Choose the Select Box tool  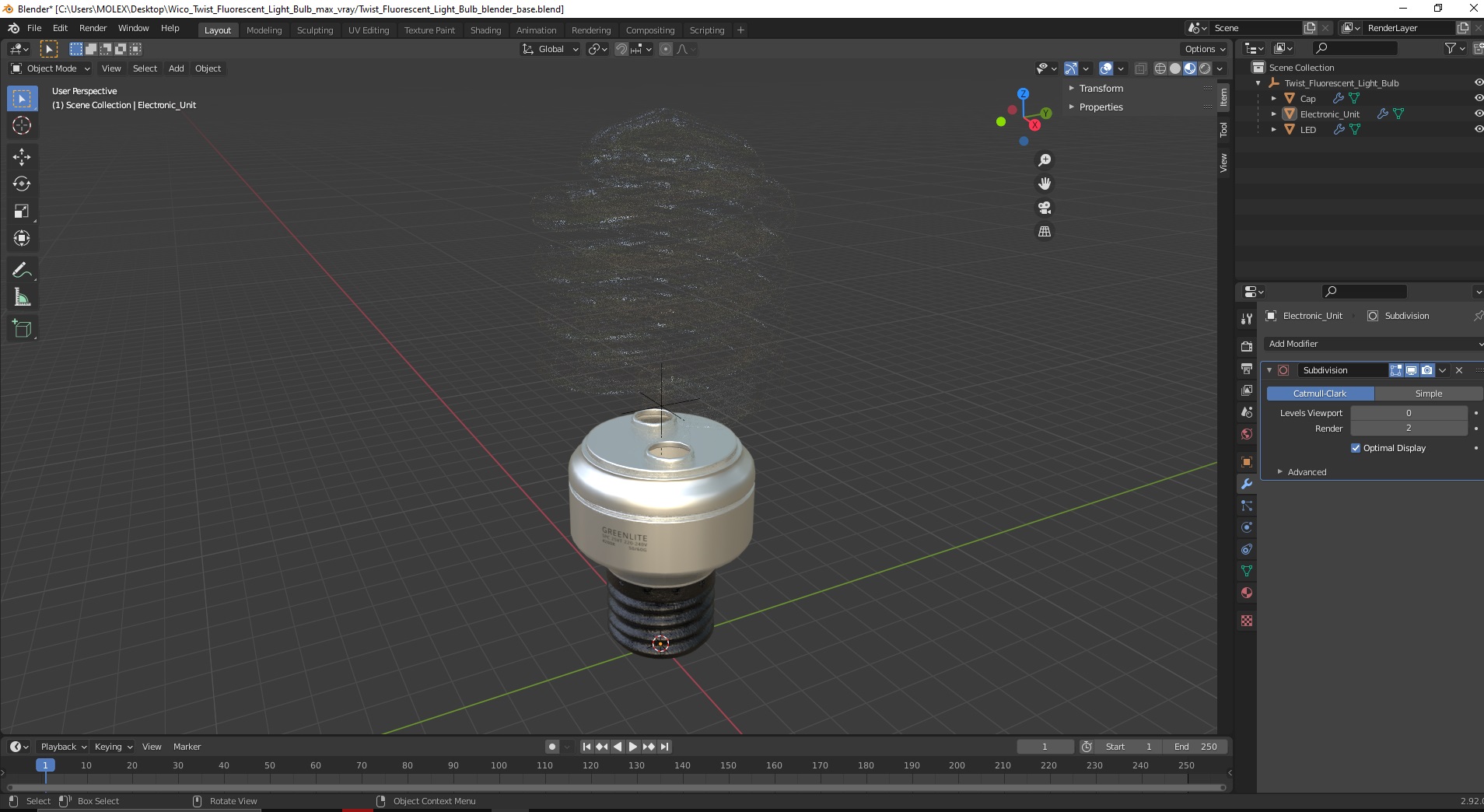[22, 98]
